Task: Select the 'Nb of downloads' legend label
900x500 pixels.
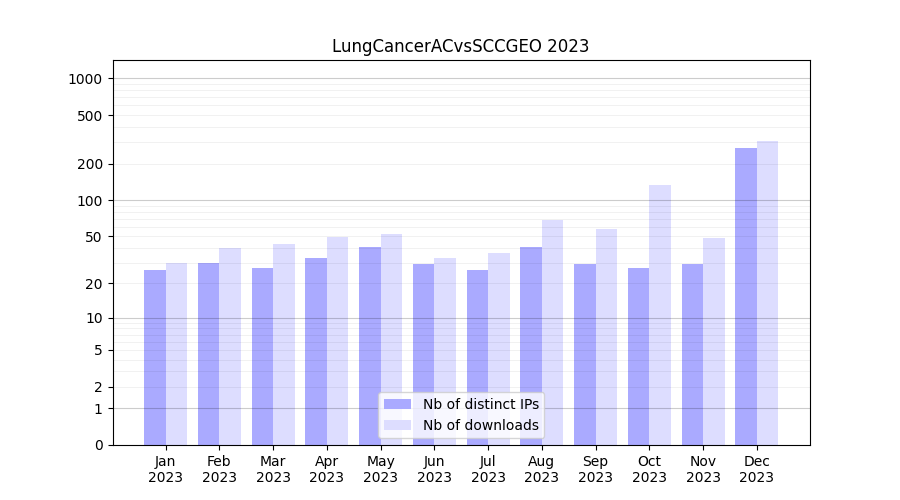Action: (480, 425)
